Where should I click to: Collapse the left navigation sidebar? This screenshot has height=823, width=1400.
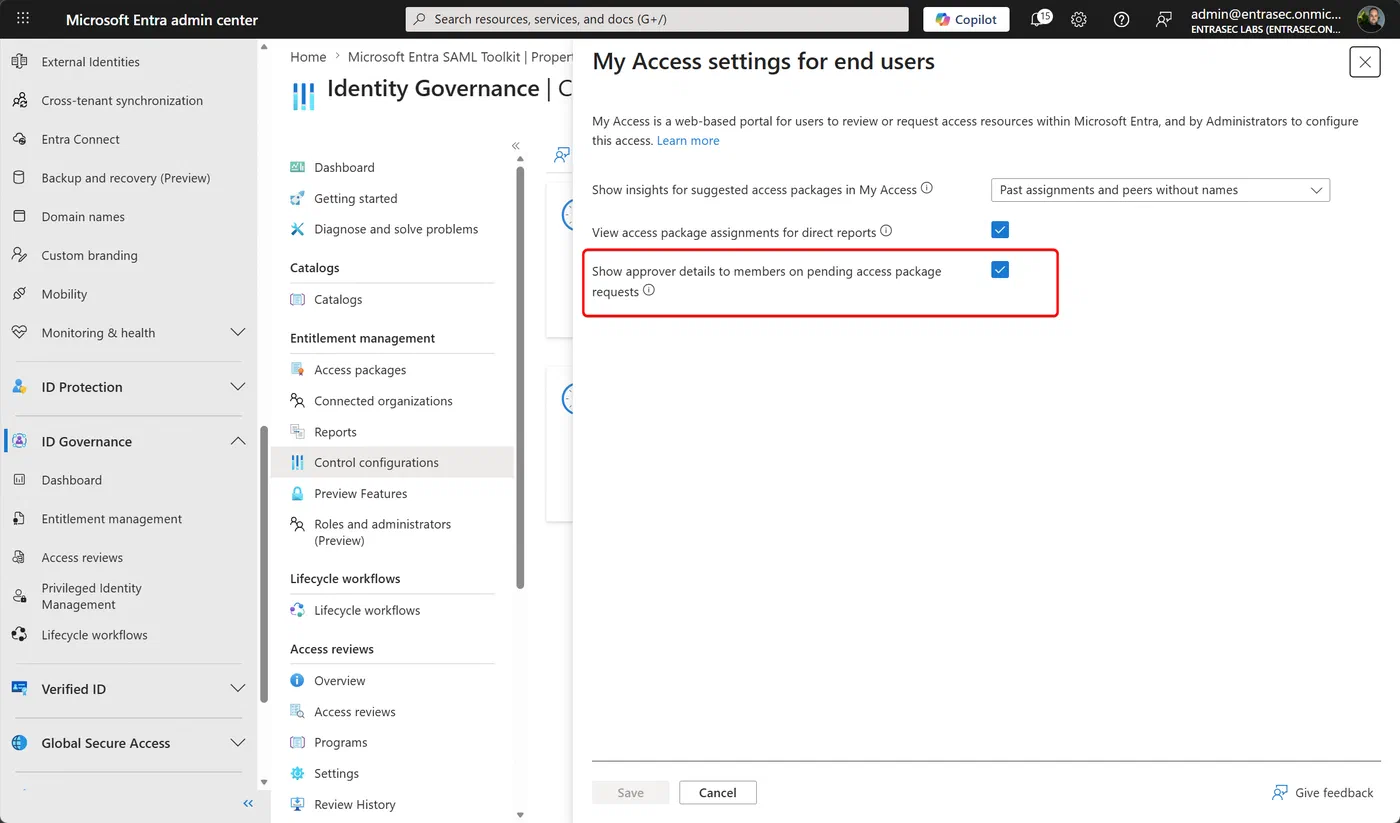[x=248, y=804]
